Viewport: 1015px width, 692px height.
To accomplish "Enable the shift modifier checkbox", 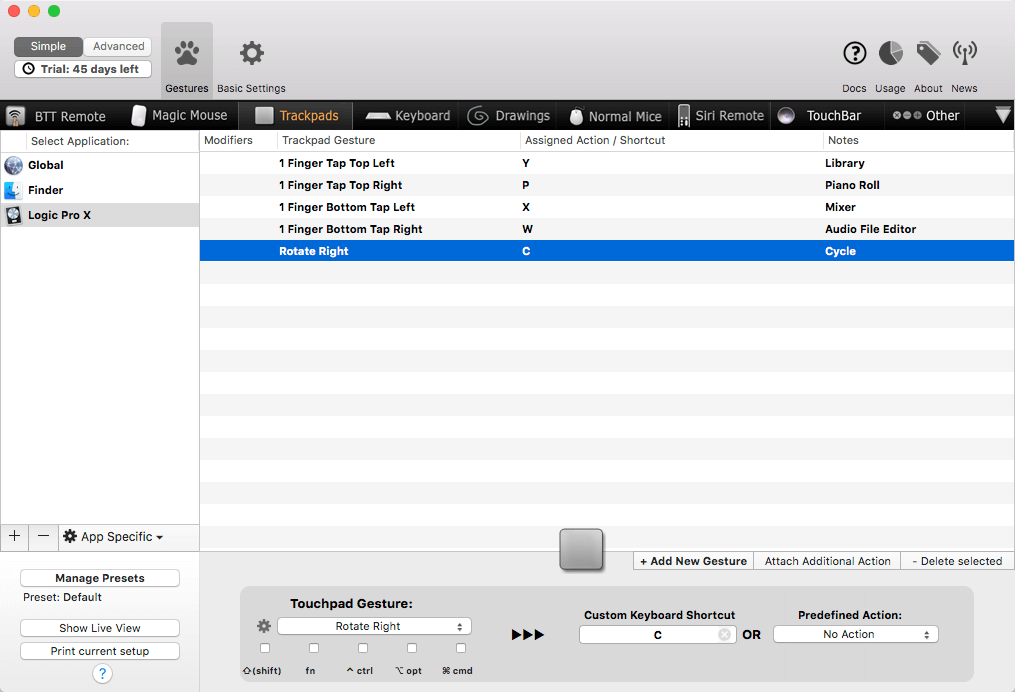I will click(x=265, y=648).
